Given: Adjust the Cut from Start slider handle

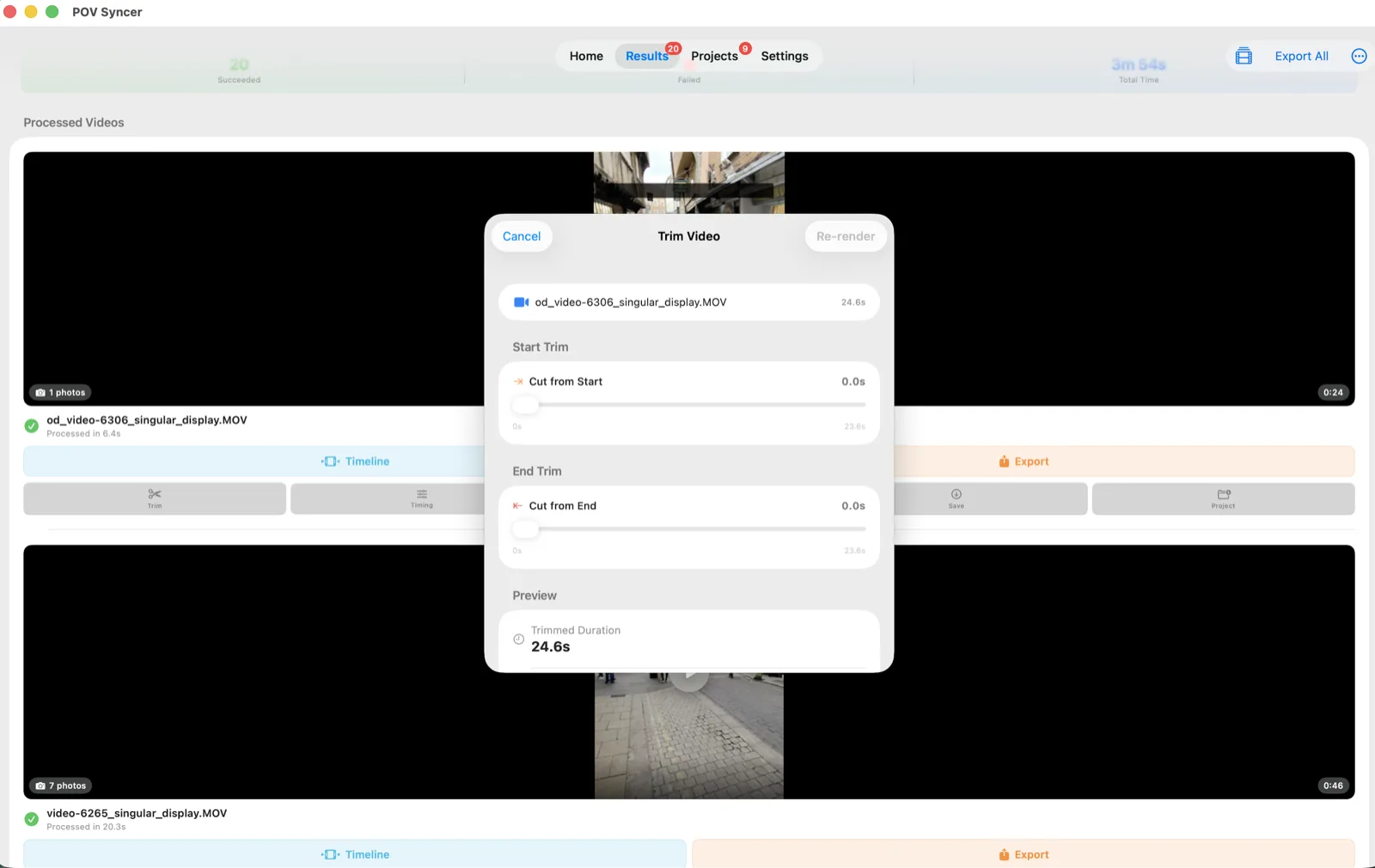Looking at the screenshot, I should [525, 405].
